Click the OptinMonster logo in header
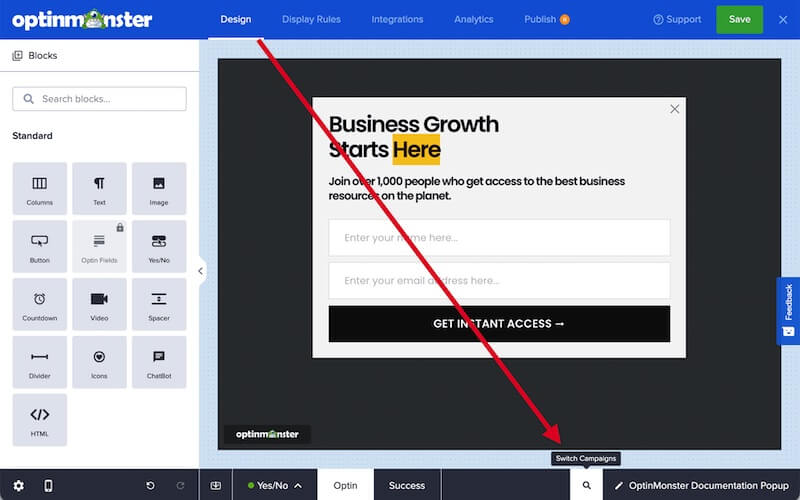Screen dimensions: 800x500 point(82,19)
